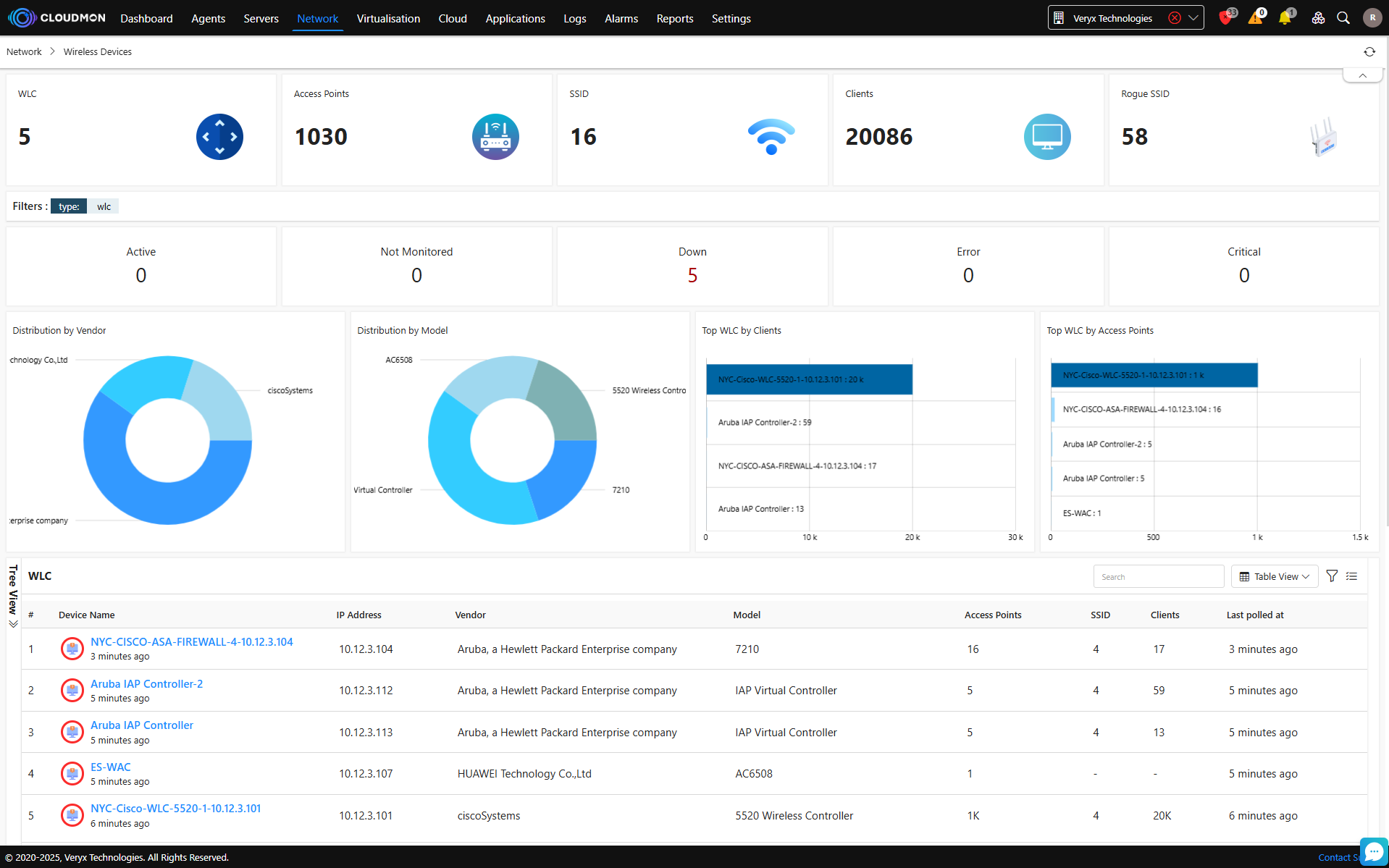1389x868 pixels.
Task: Open NYC-Cisco-WLC-5520-1-10.12.3.101 device link
Action: point(175,808)
